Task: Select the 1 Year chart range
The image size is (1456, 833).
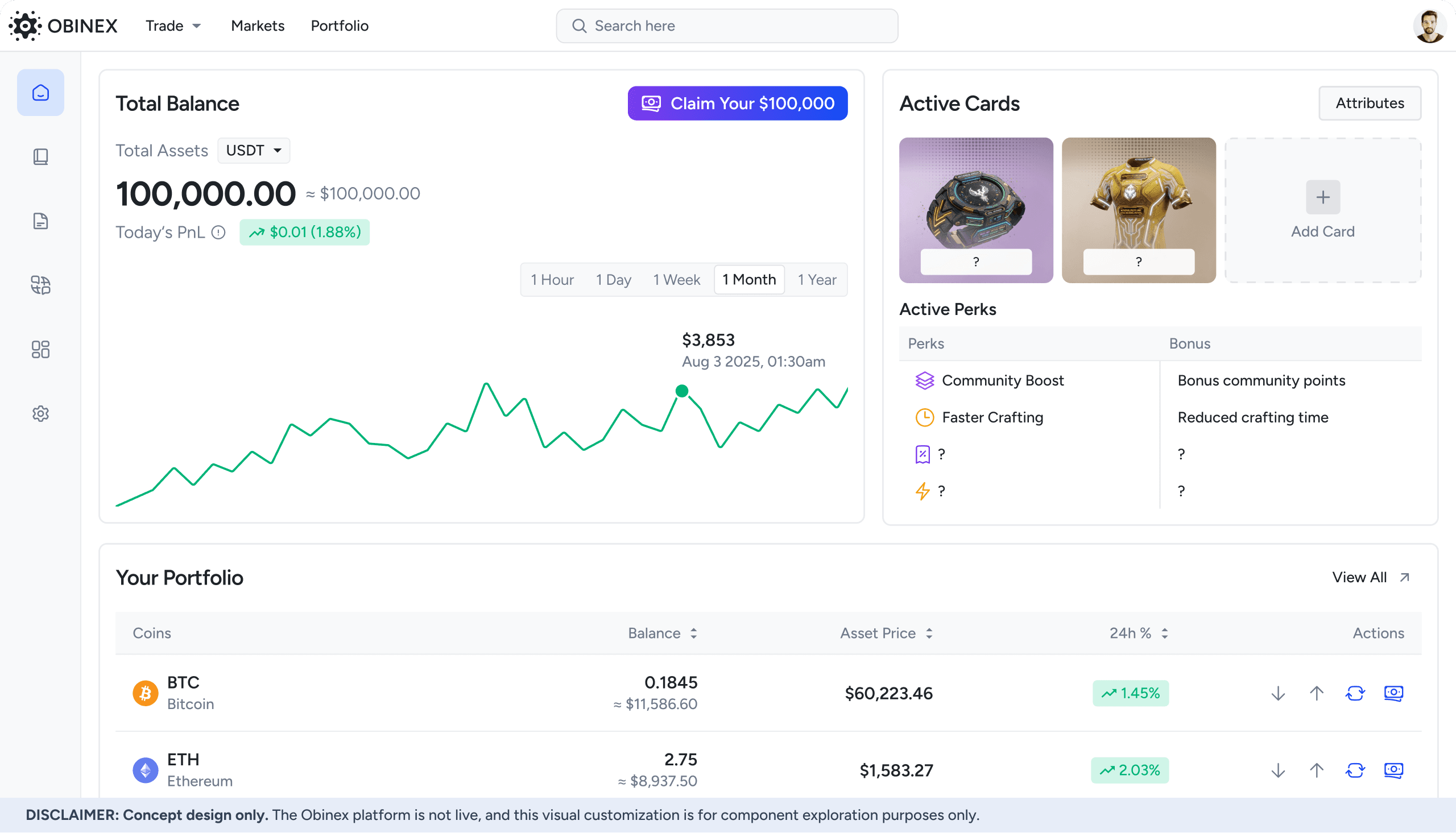Action: 817,280
